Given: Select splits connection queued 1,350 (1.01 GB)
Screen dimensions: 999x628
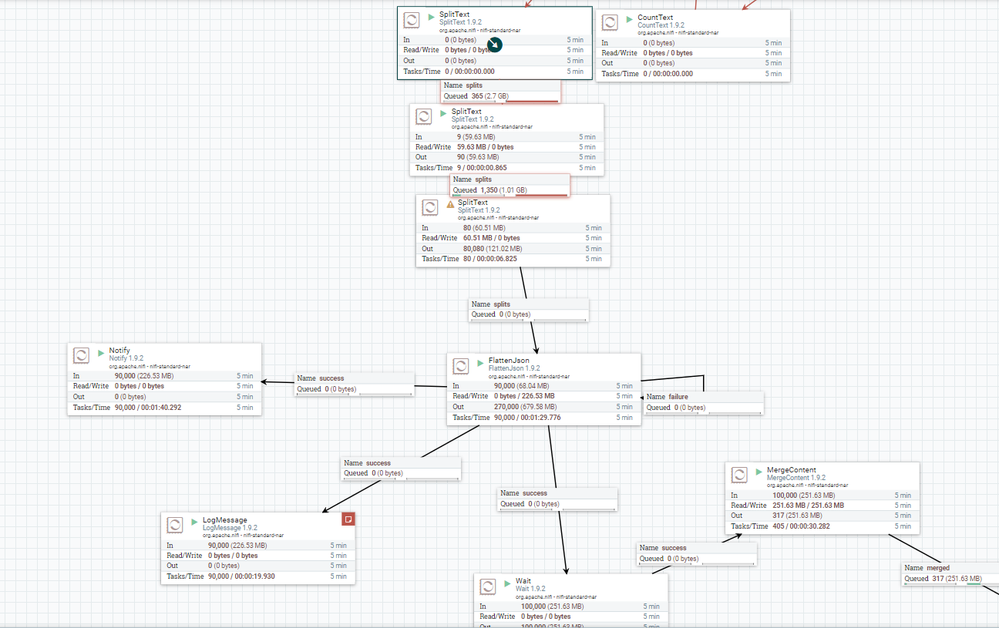Looking at the screenshot, I should (510, 185).
